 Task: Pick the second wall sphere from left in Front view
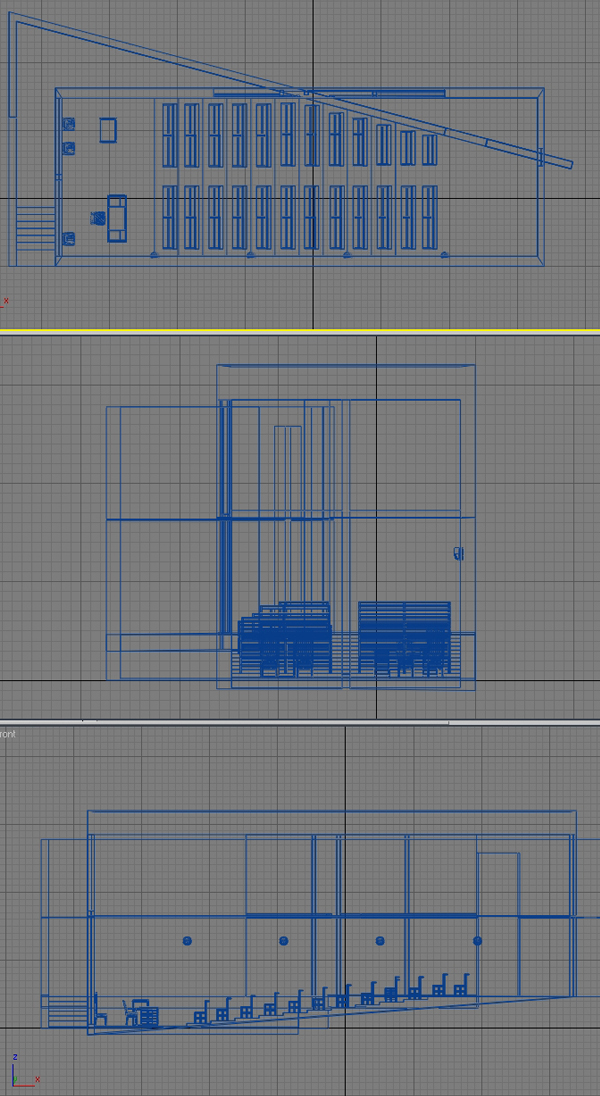point(284,941)
